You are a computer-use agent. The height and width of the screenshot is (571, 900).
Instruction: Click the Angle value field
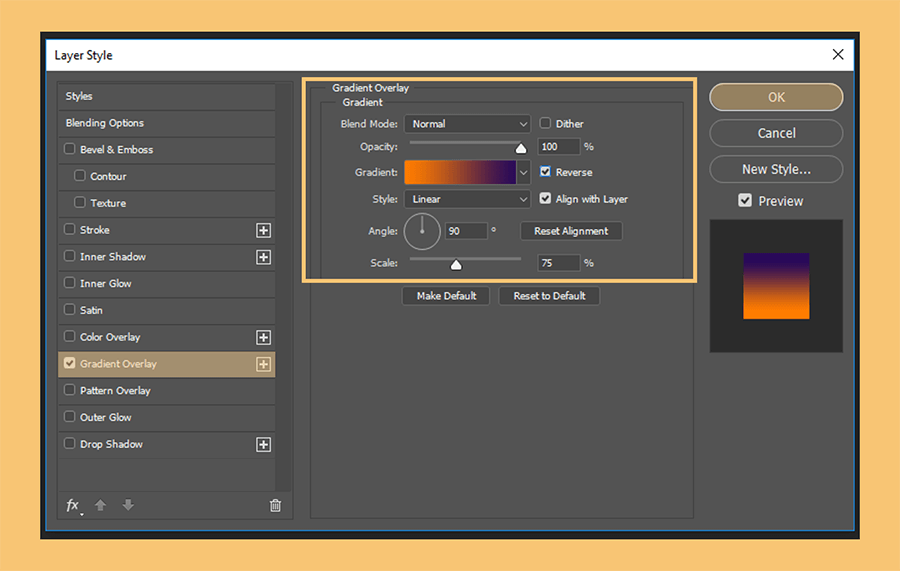click(466, 231)
